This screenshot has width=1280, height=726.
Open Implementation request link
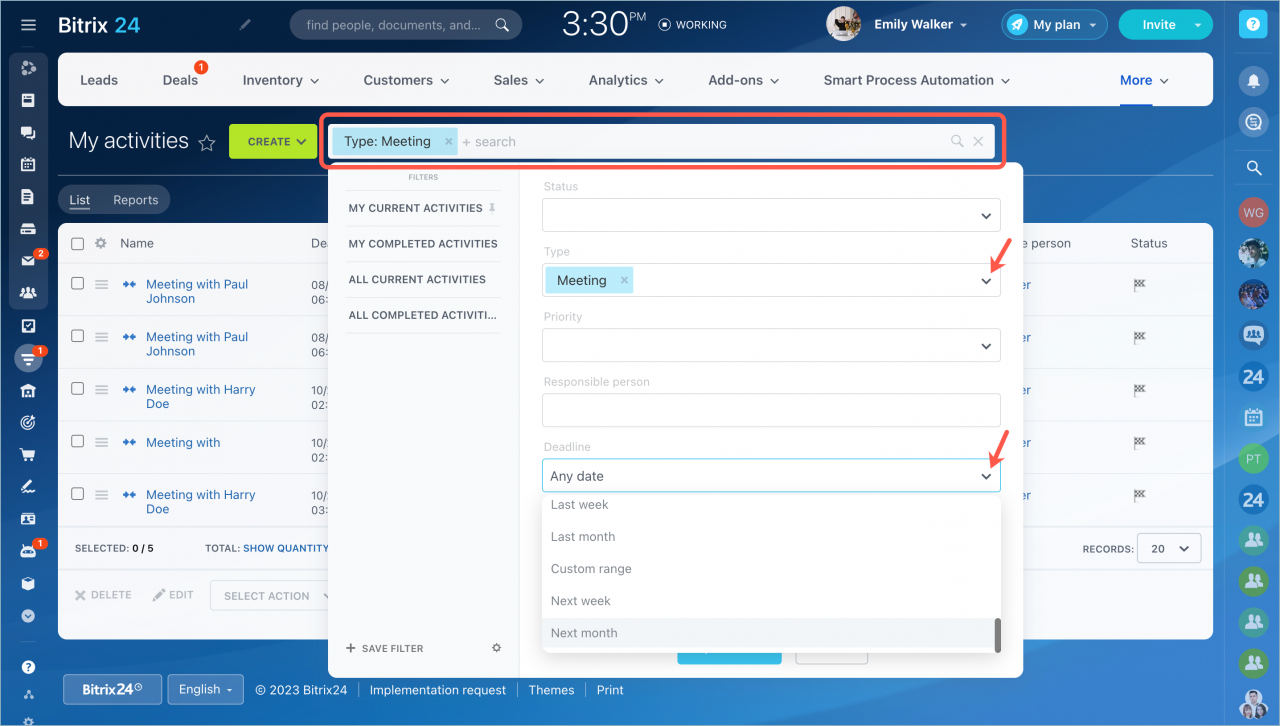(x=438, y=690)
